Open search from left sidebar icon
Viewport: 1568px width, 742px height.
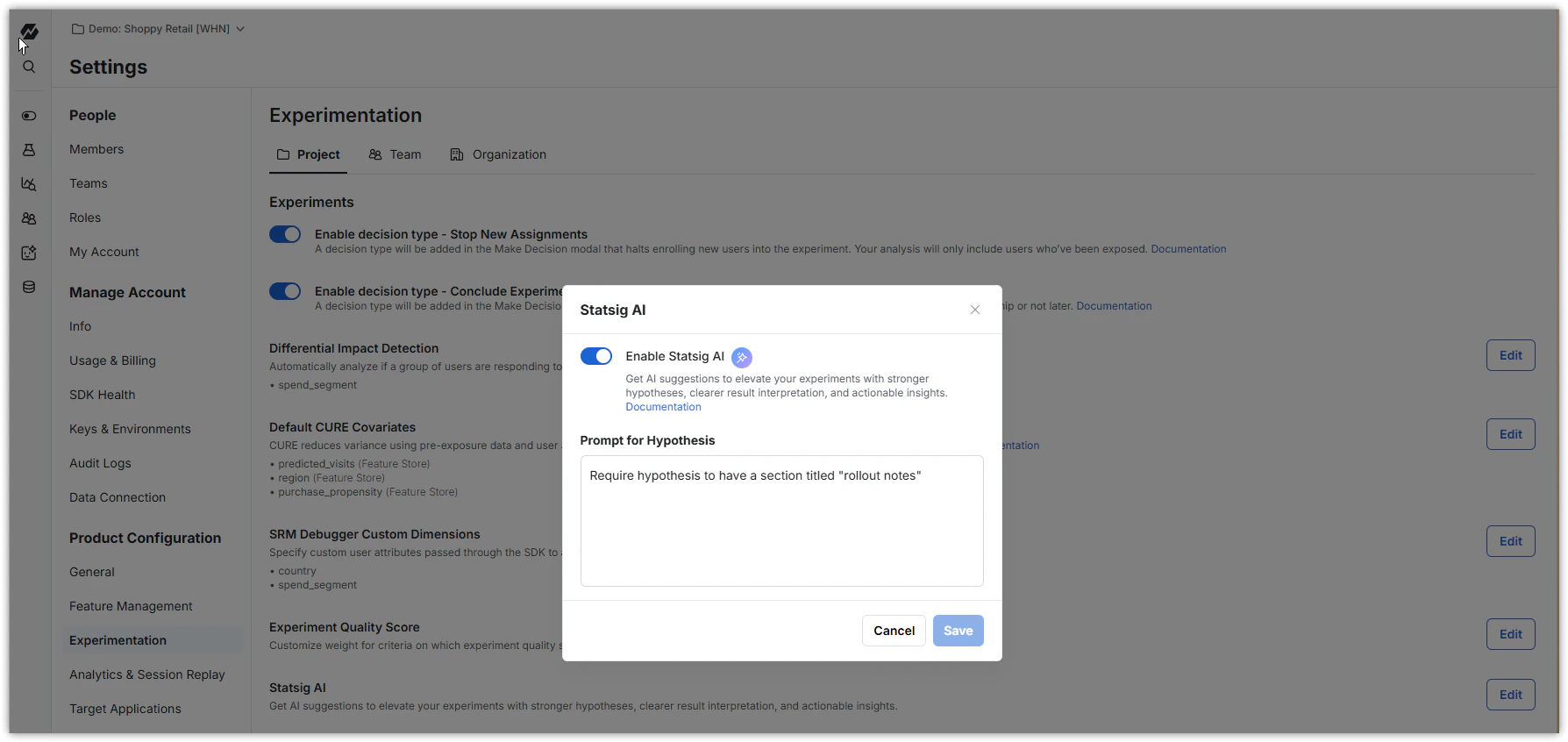coord(29,67)
